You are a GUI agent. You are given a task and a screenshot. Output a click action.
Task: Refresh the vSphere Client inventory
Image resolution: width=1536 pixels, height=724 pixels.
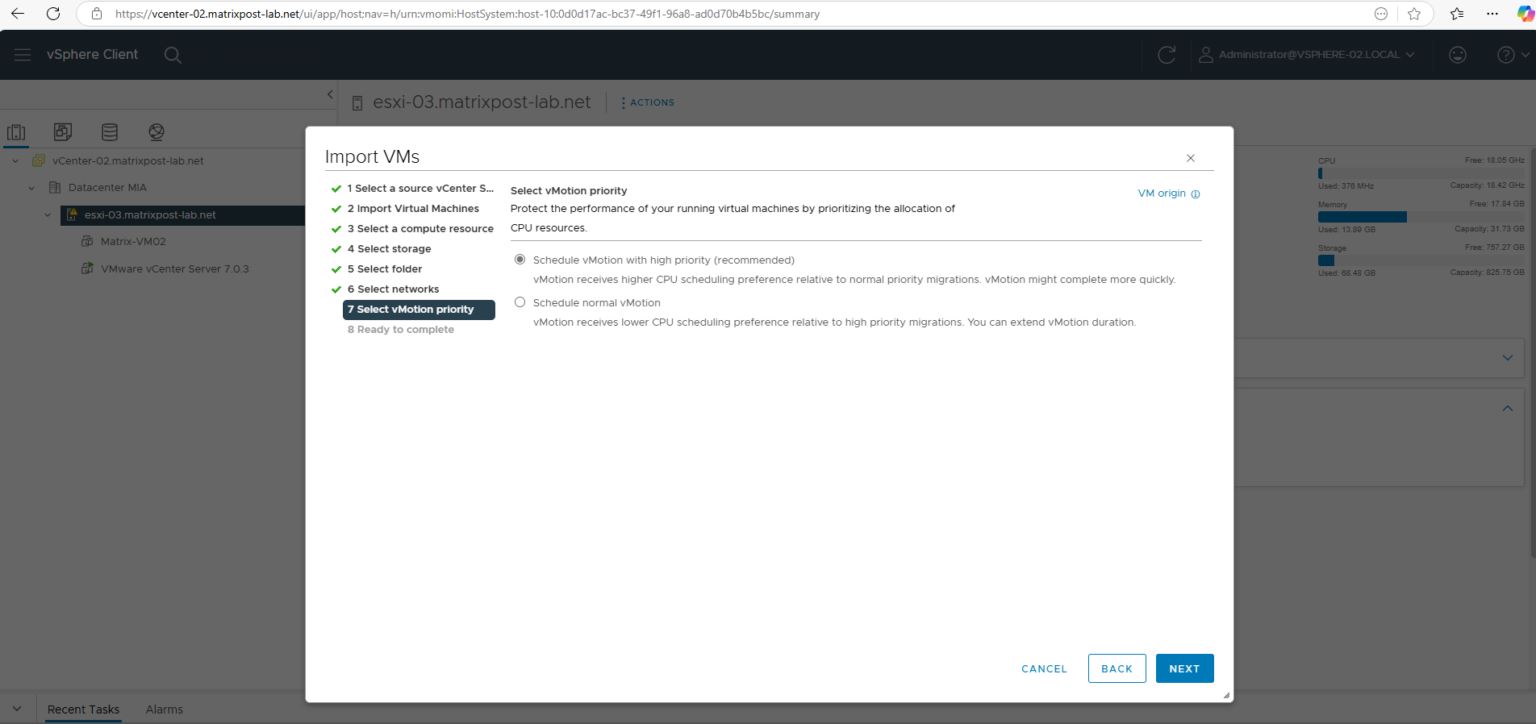coord(1166,55)
